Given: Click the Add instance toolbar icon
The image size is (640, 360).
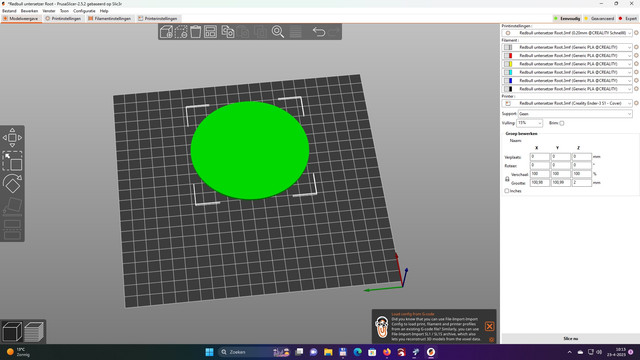Looking at the screenshot, I should (260, 32).
